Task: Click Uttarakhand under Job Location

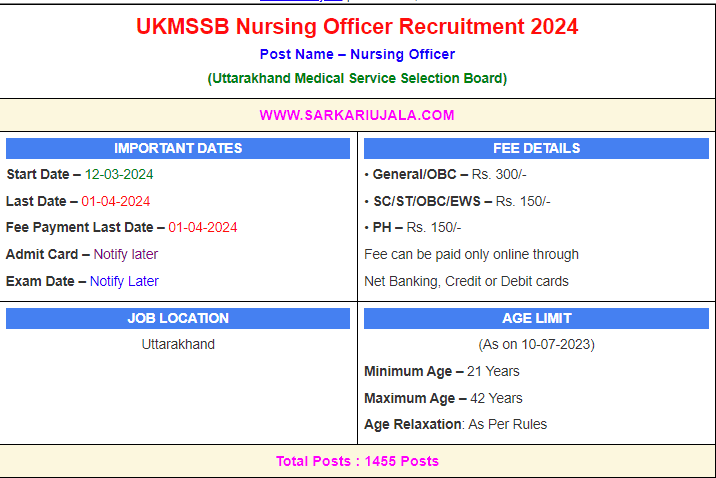Action: click(178, 344)
